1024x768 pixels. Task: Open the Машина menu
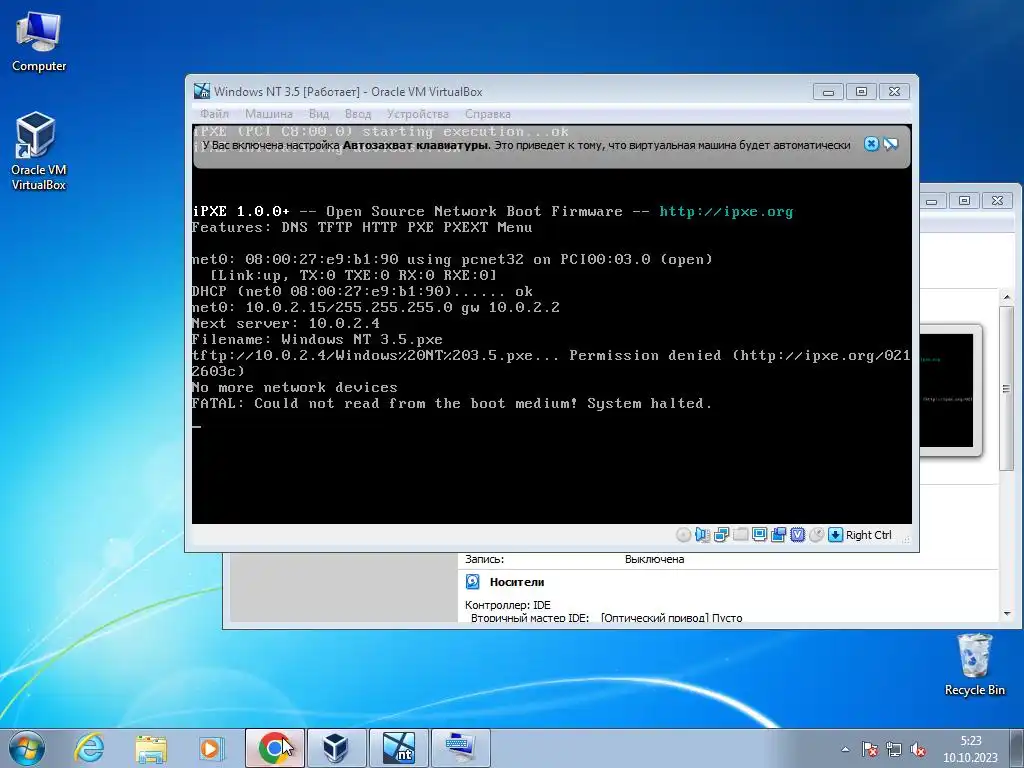point(268,114)
